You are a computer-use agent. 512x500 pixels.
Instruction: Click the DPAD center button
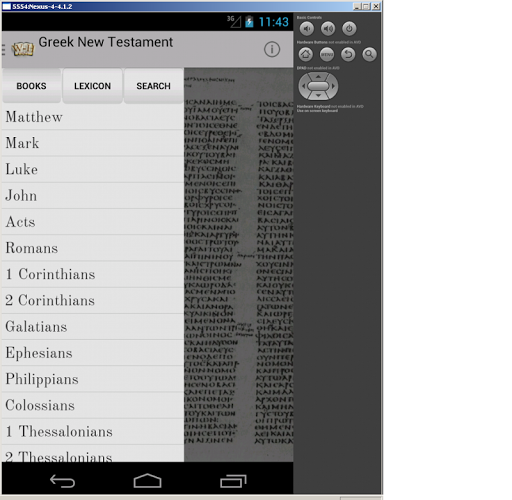point(318,86)
